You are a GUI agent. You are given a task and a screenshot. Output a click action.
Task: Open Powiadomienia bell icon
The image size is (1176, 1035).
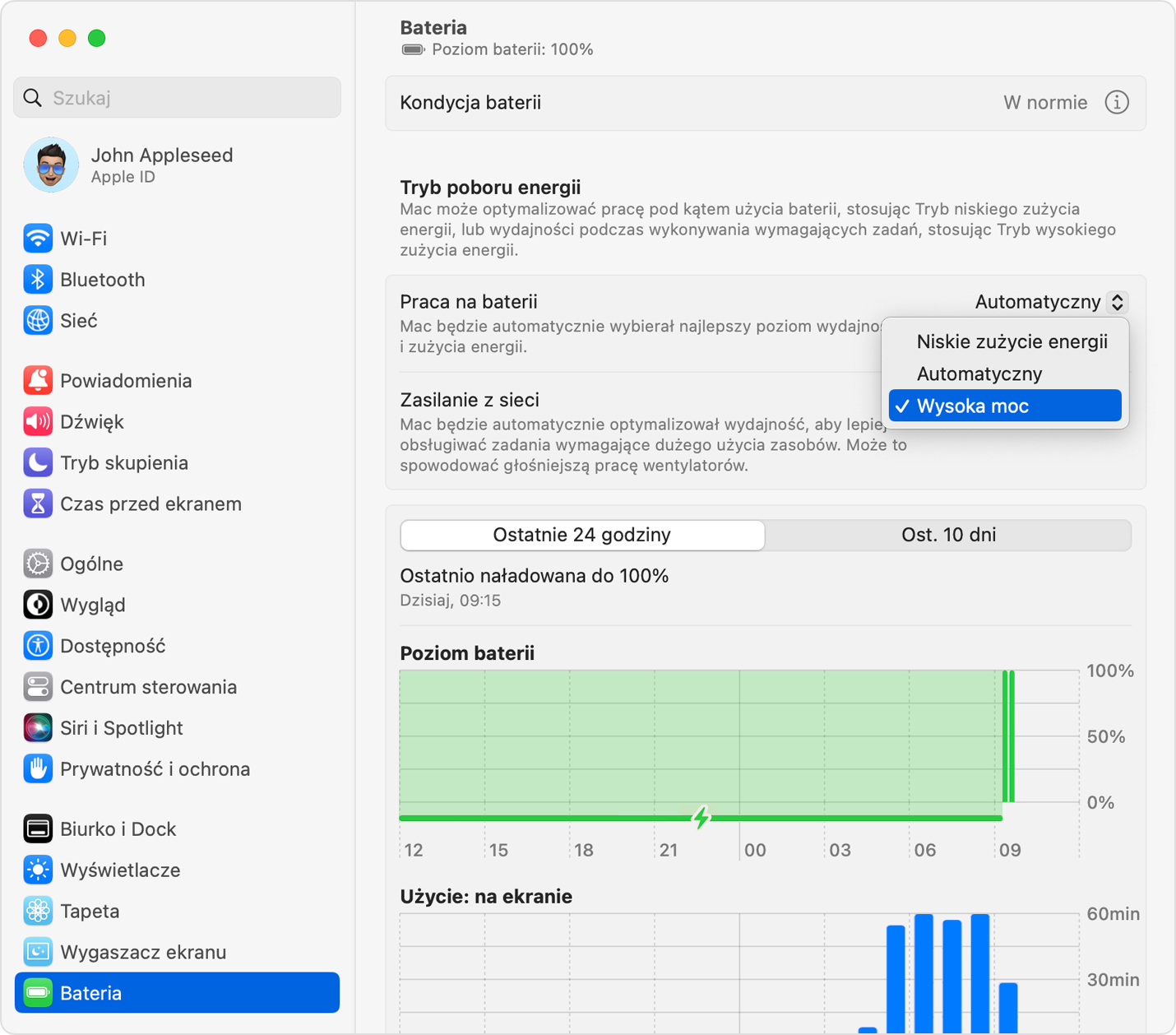[x=38, y=381]
